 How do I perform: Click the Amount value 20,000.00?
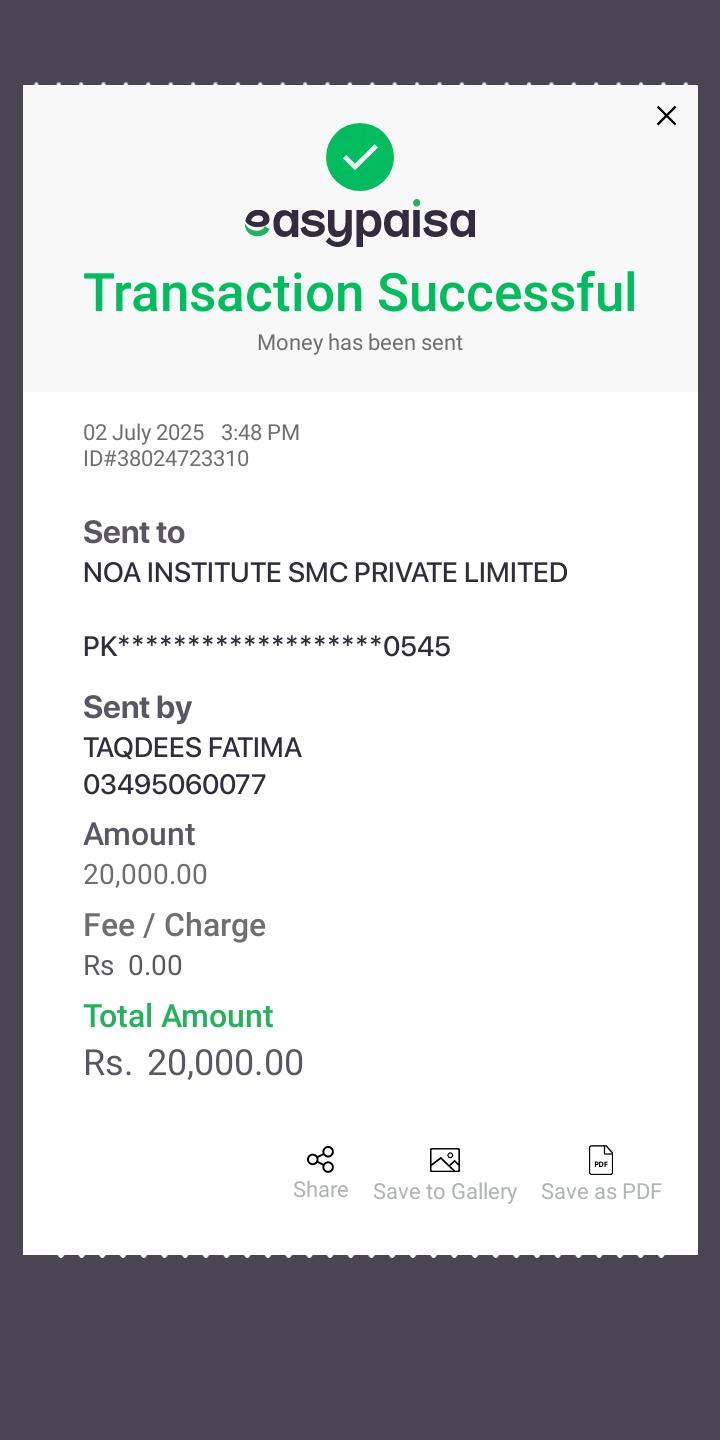(145, 875)
